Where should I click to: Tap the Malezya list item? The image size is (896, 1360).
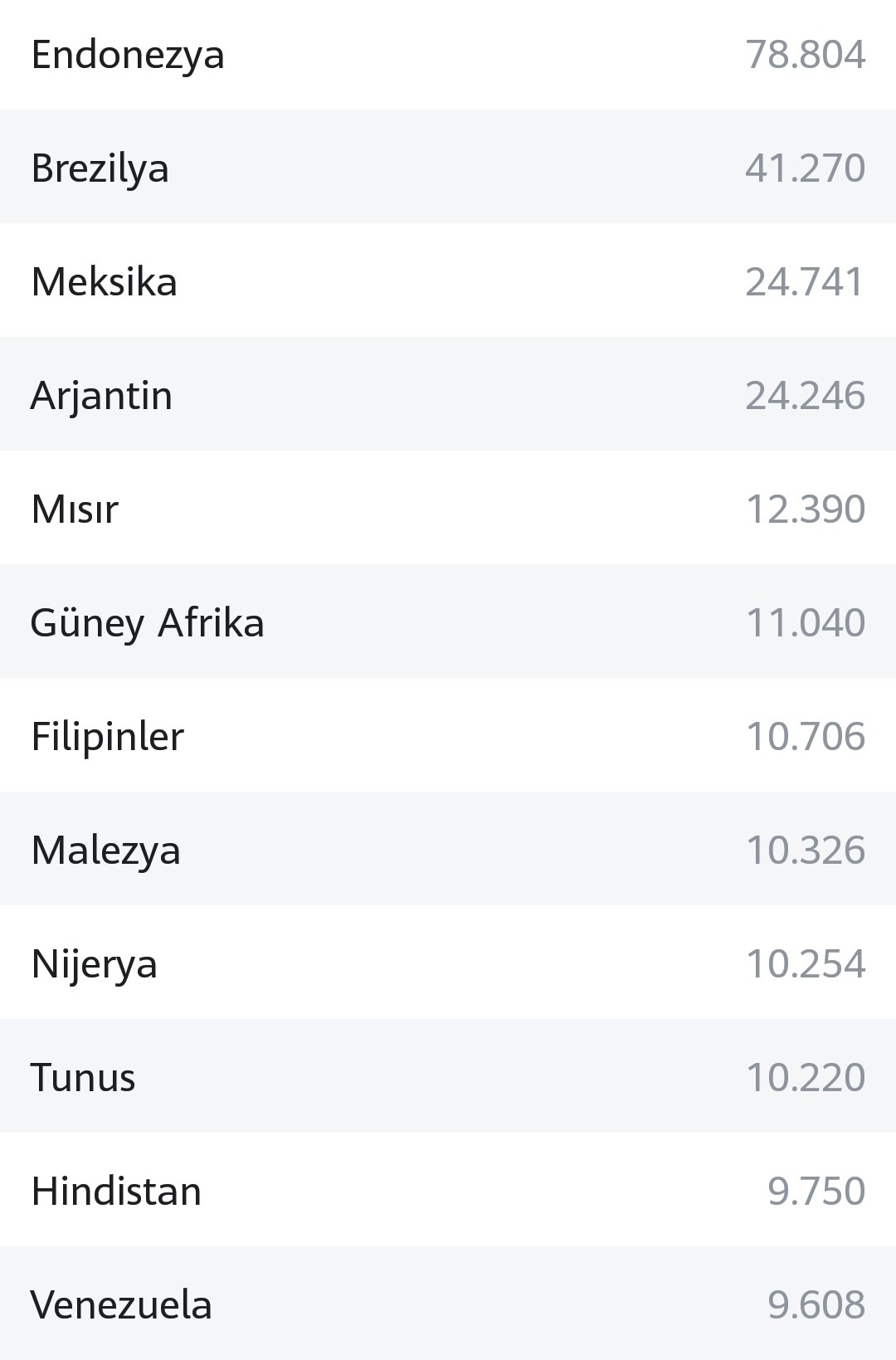click(x=448, y=849)
